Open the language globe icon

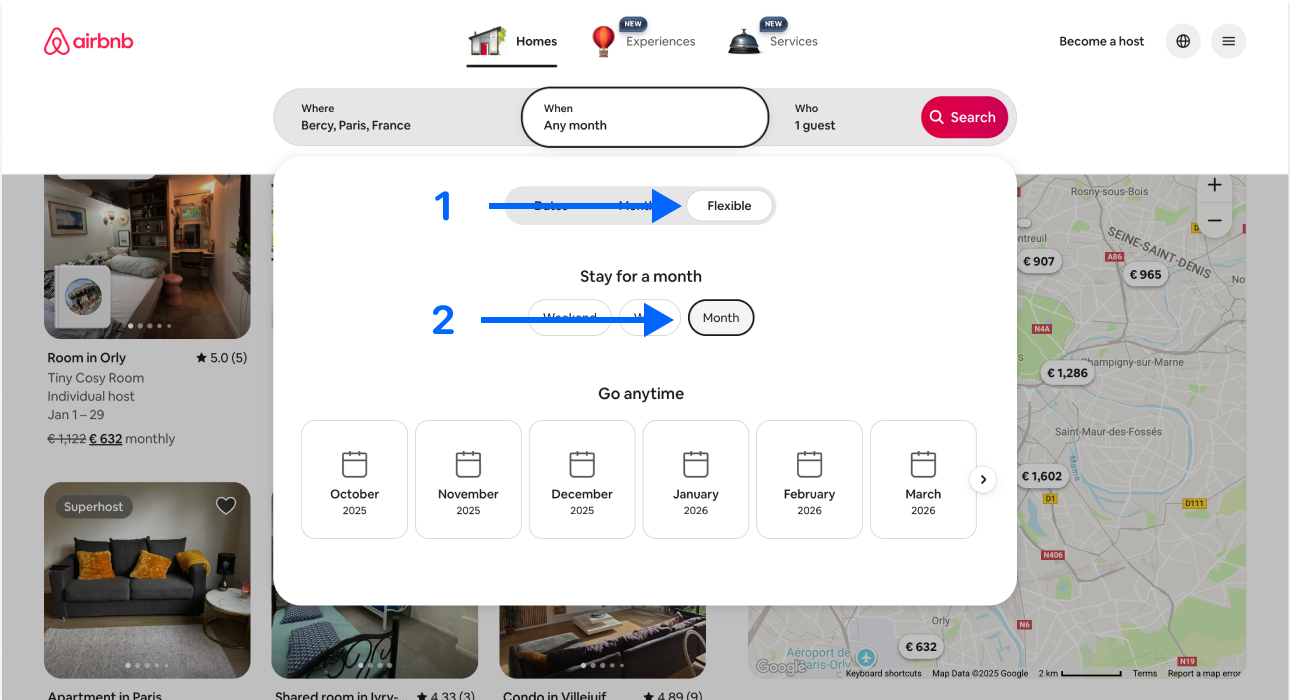tap(1183, 41)
